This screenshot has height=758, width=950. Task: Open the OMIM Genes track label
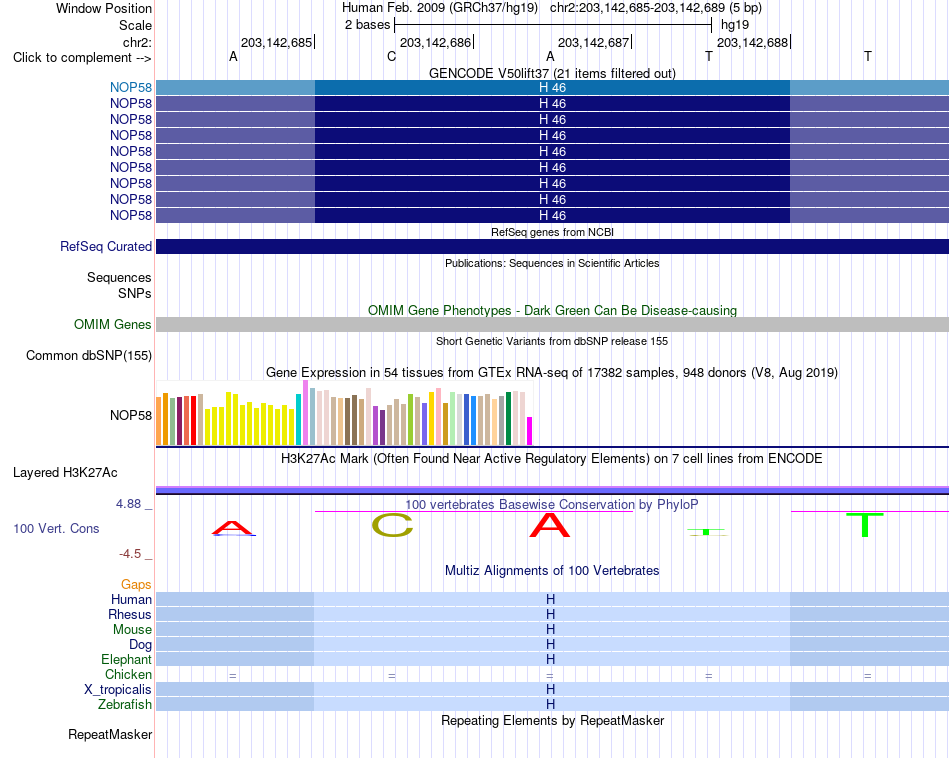pos(112,324)
